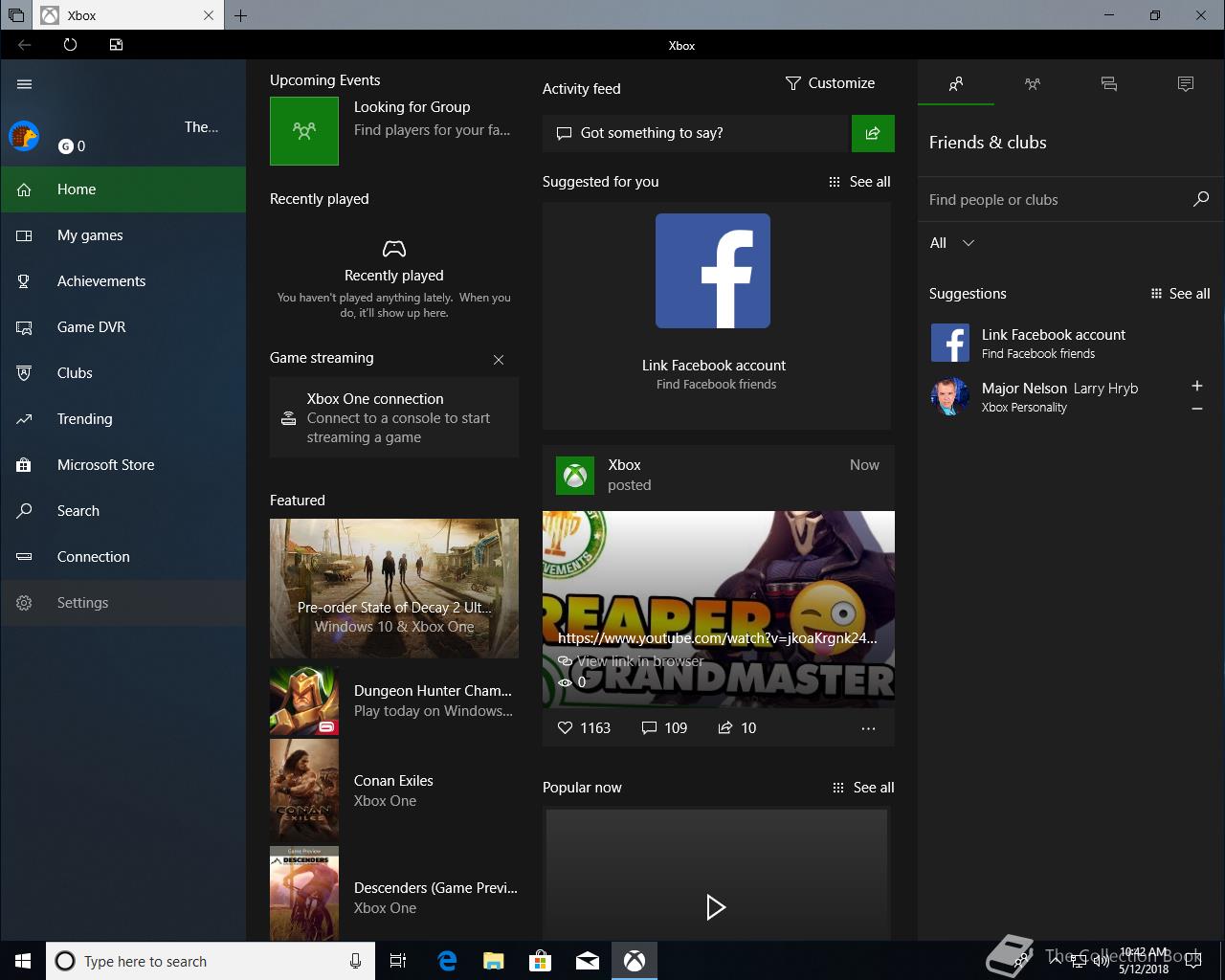See all Popular now items

[863, 788]
